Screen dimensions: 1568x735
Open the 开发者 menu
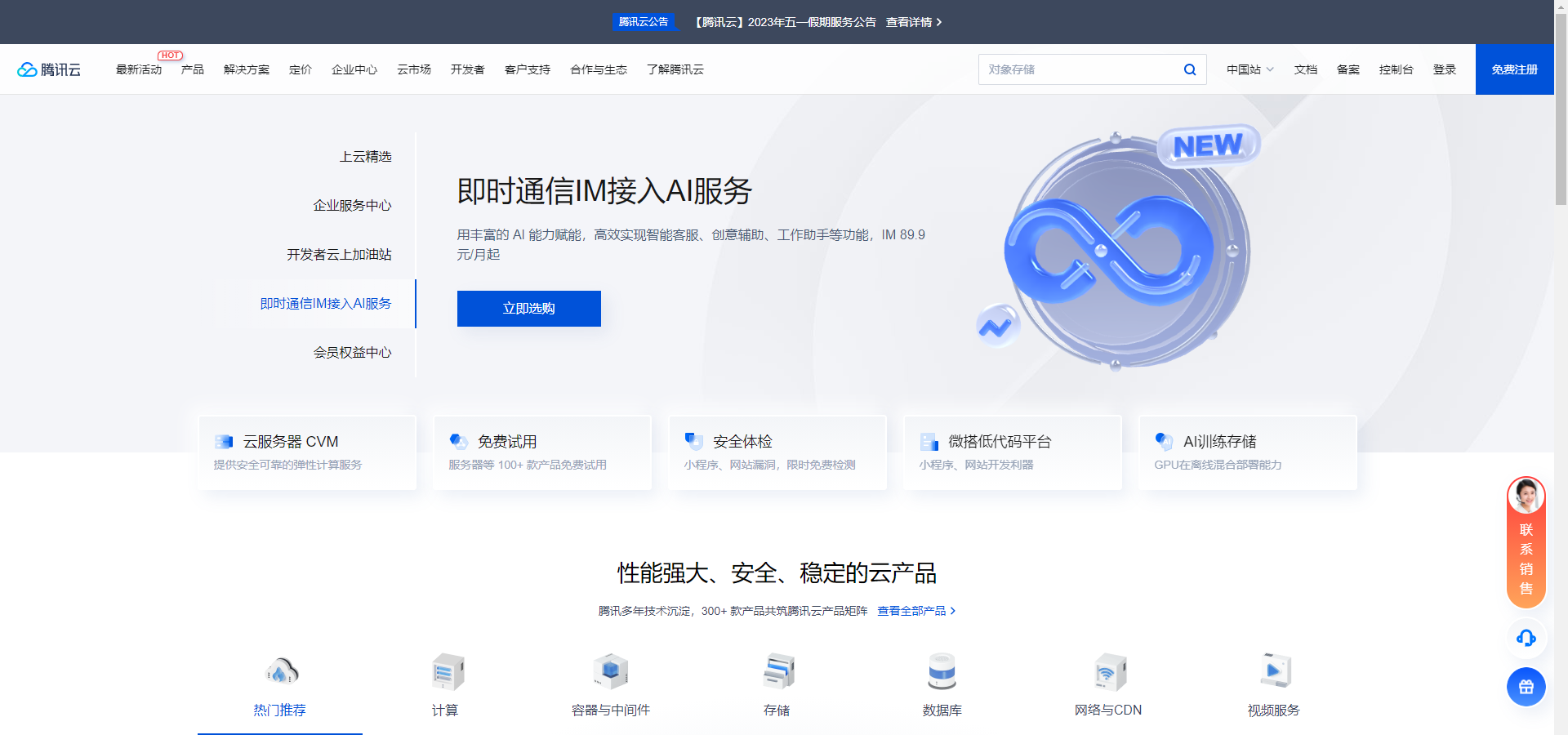468,69
